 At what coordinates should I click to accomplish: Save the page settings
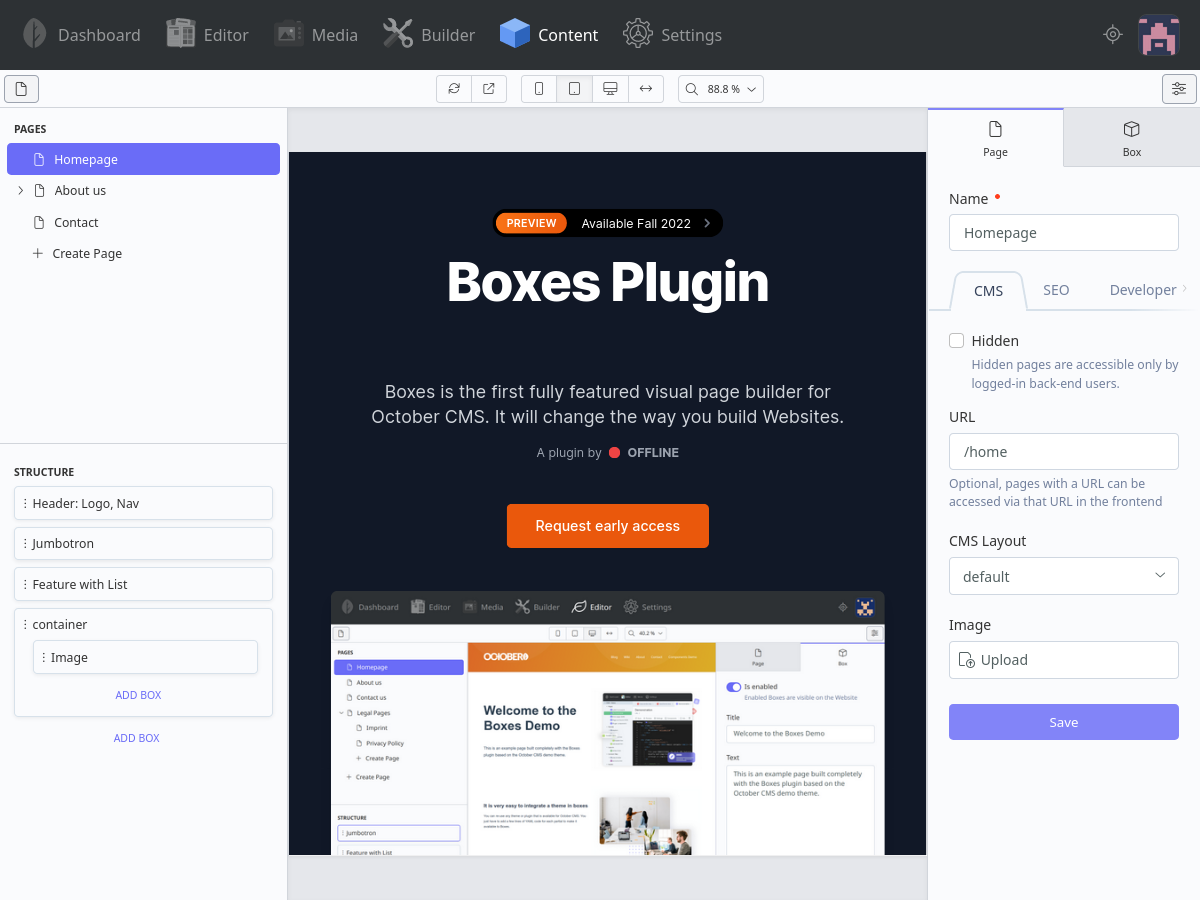point(1064,722)
